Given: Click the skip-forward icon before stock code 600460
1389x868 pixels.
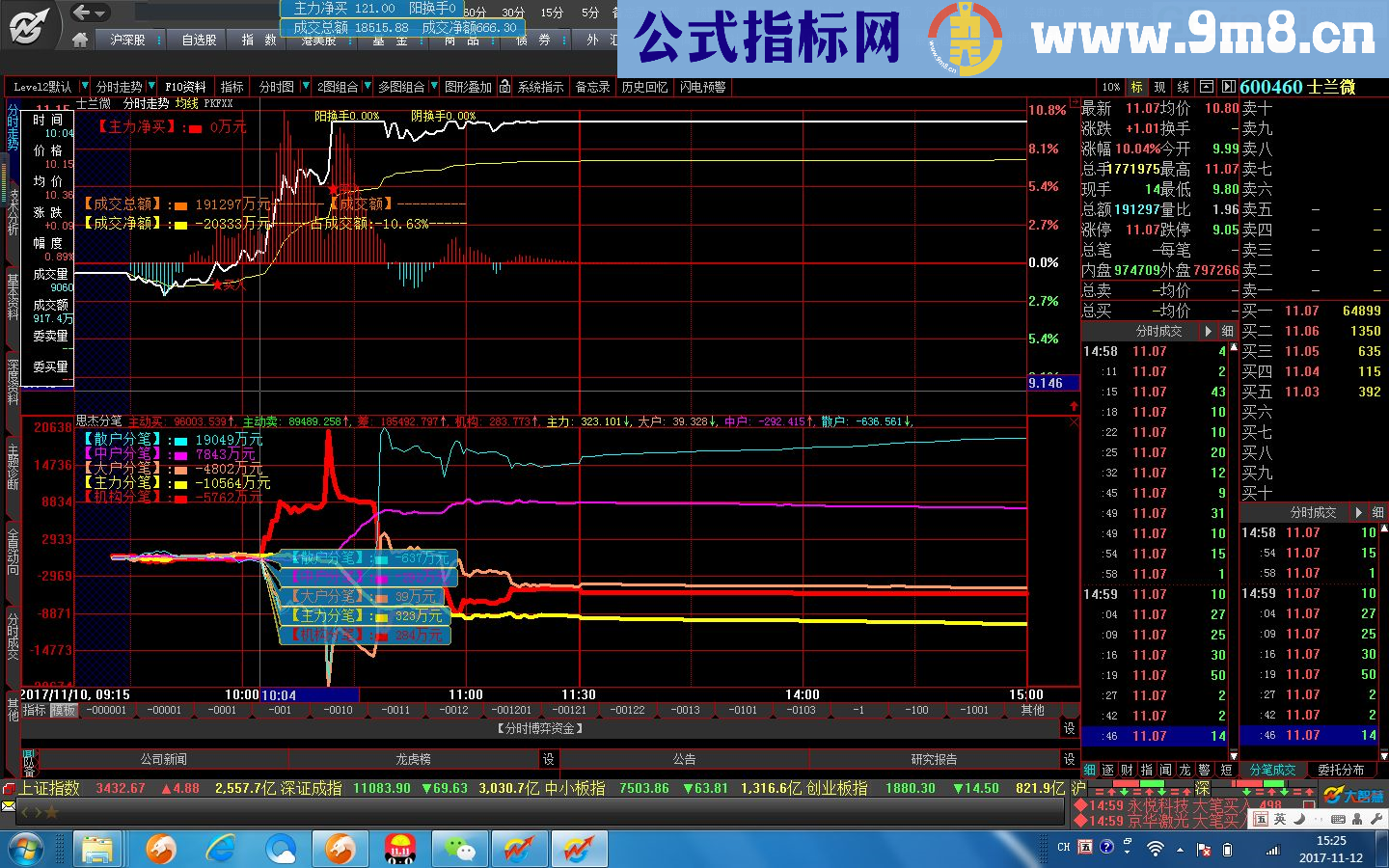Looking at the screenshot, I should tap(1228, 87).
